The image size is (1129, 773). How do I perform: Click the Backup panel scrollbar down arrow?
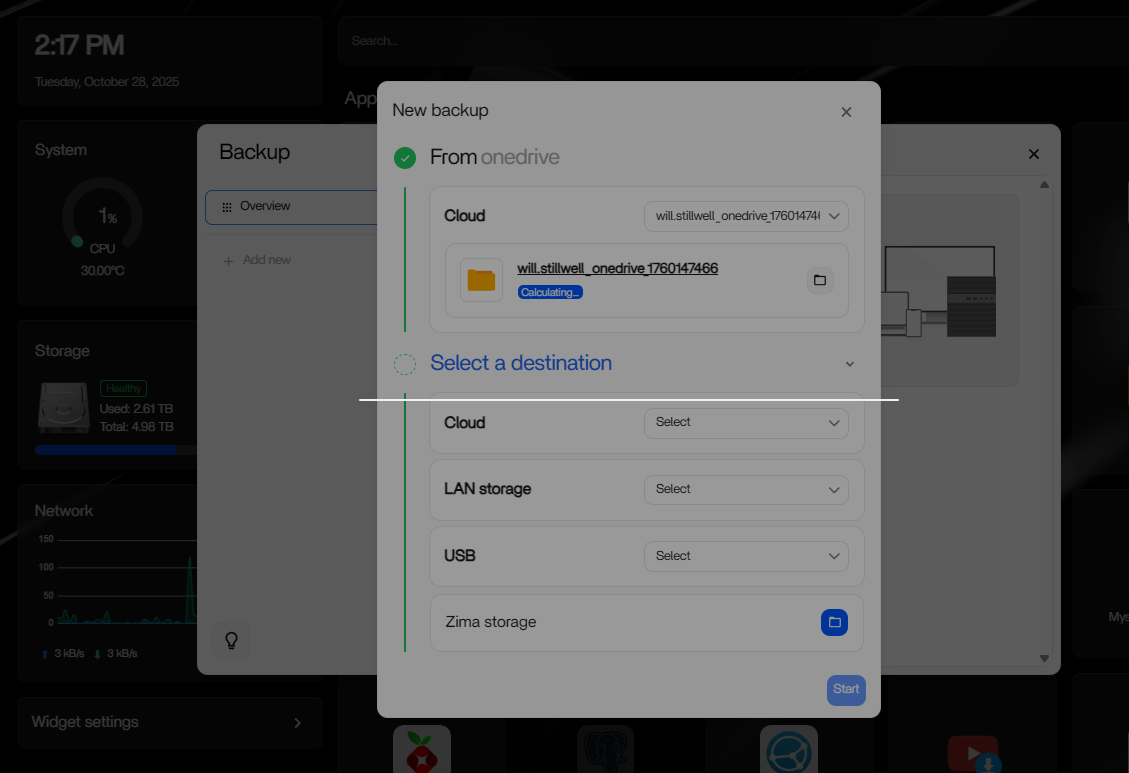pyautogui.click(x=1044, y=658)
